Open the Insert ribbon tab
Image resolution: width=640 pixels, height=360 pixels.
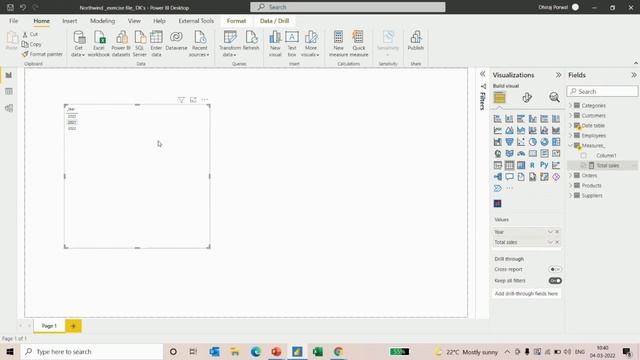(x=69, y=21)
